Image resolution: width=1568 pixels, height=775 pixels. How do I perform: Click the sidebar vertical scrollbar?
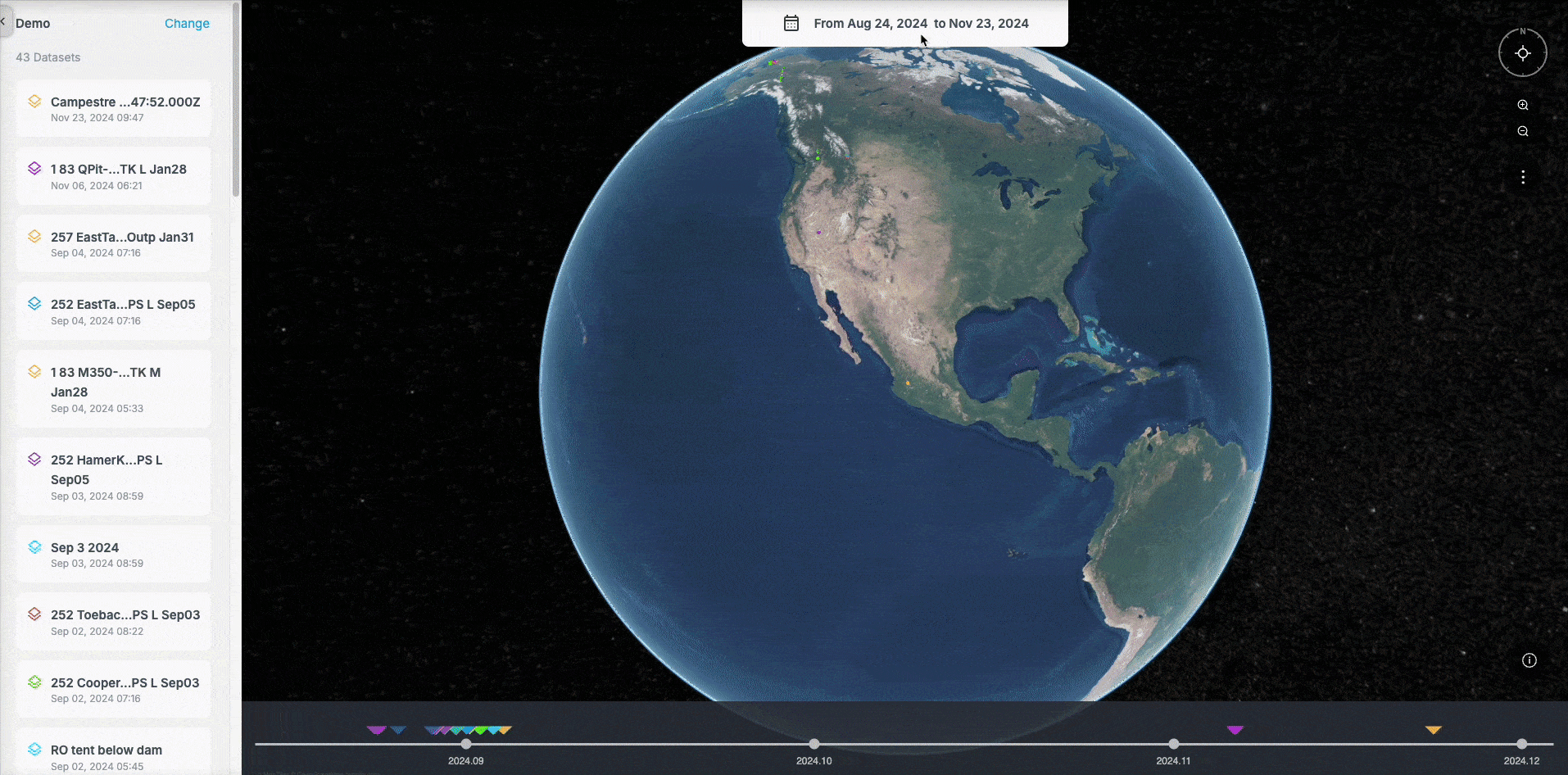point(236,98)
